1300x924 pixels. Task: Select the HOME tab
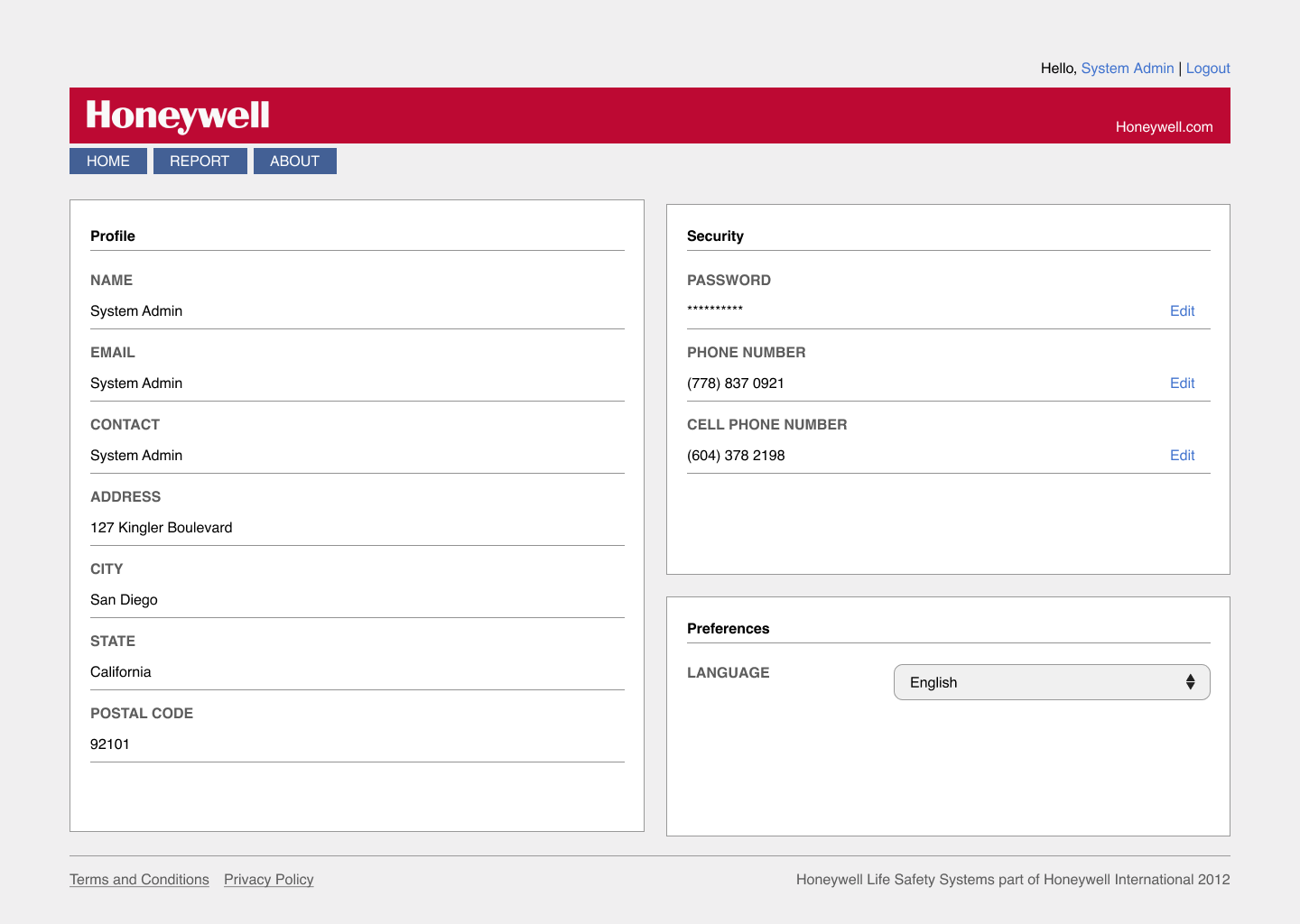(x=107, y=161)
